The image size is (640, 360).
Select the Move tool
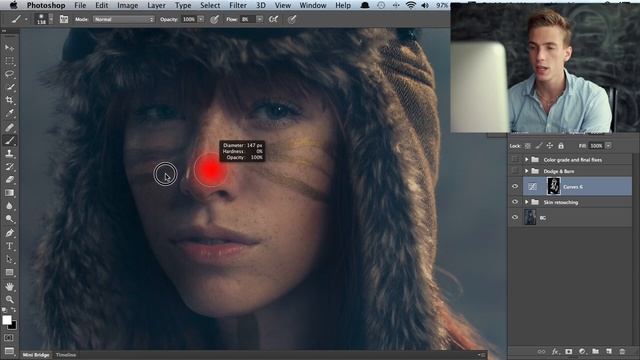pyautogui.click(x=9, y=48)
